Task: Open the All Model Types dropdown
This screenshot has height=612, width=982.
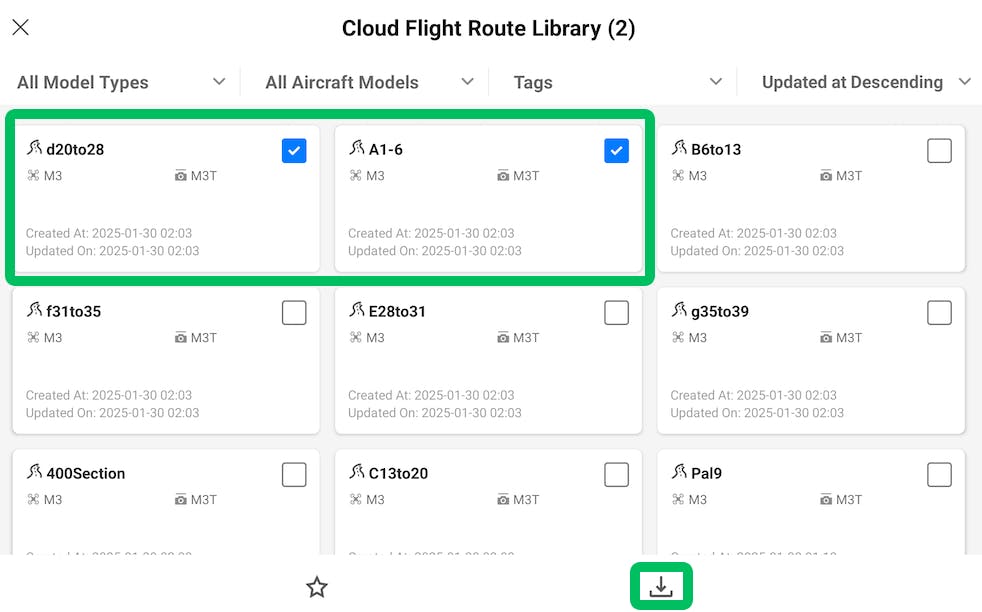Action: click(121, 82)
